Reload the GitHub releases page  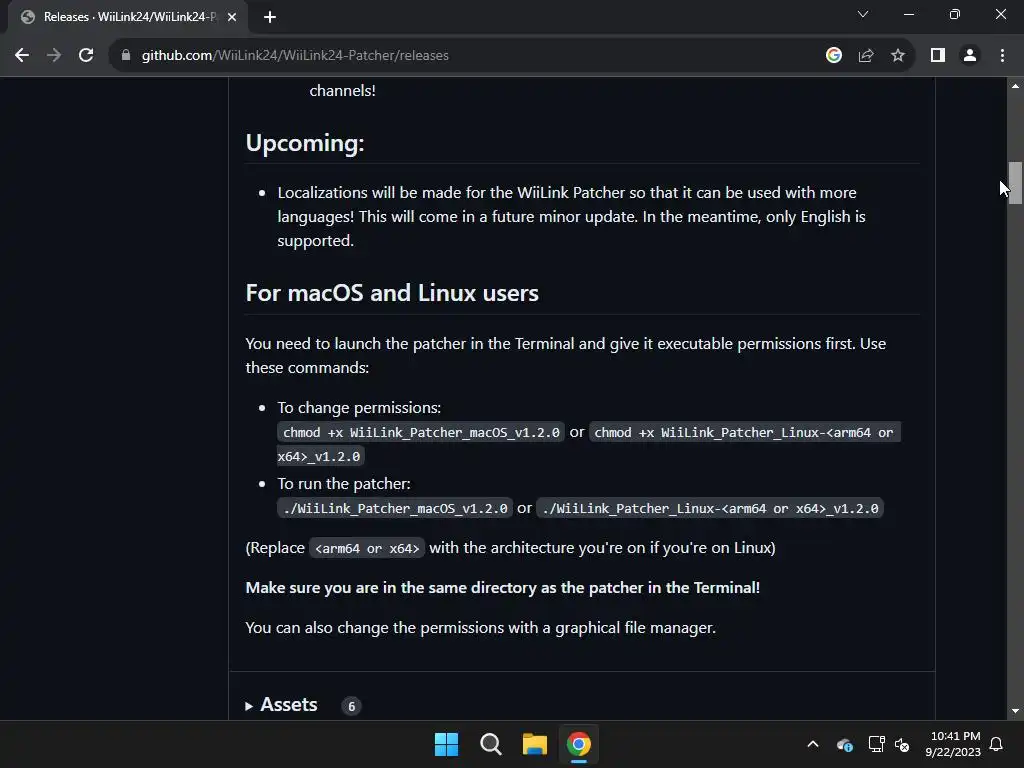pos(86,56)
